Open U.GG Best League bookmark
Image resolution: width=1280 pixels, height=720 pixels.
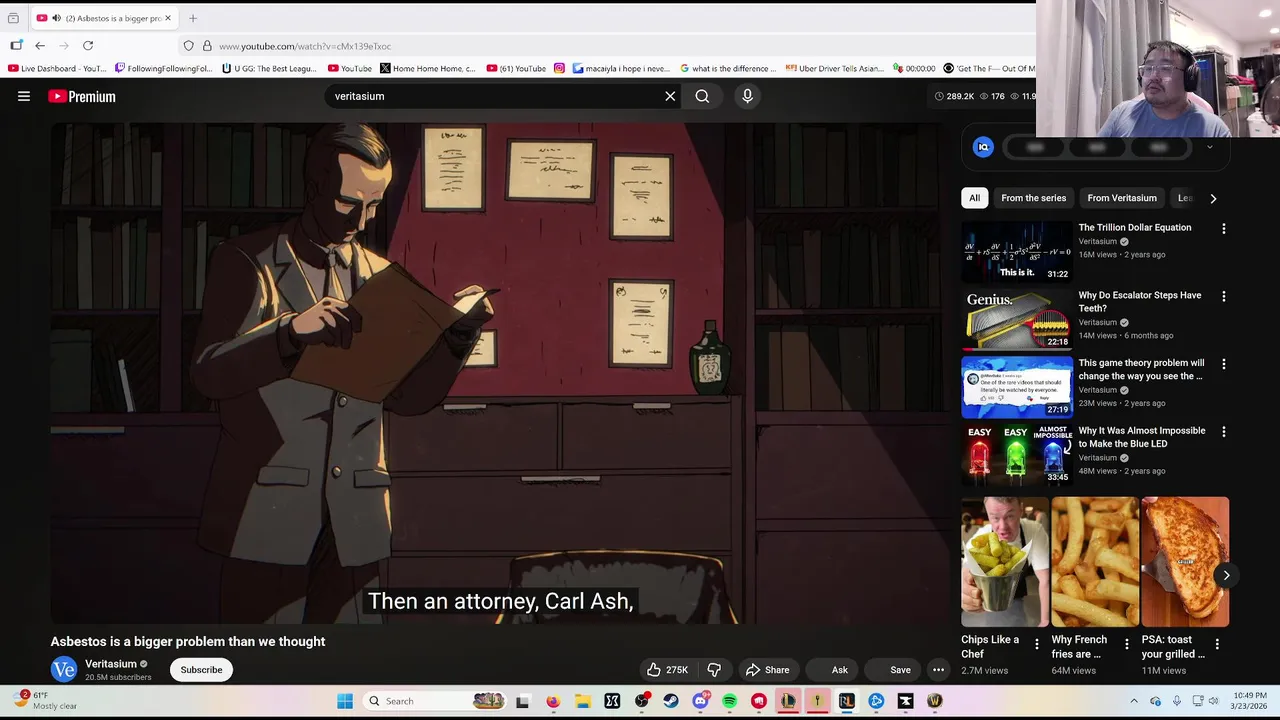coord(269,69)
